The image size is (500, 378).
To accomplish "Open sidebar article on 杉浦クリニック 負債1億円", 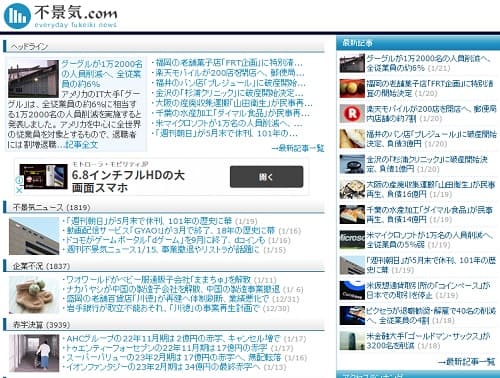I will (427, 164).
